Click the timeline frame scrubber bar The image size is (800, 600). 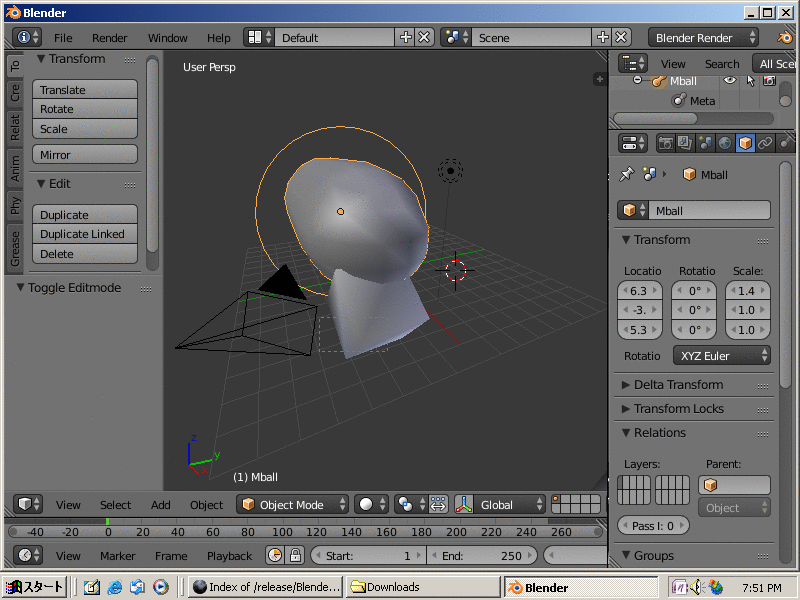point(305,532)
